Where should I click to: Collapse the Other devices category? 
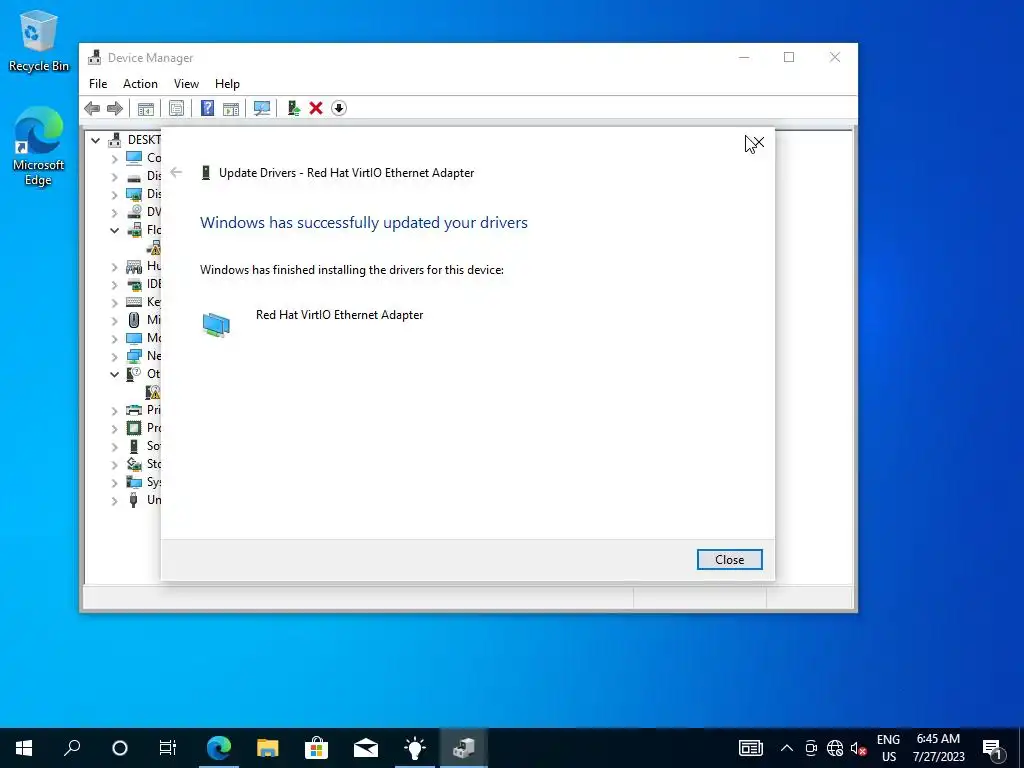(x=114, y=374)
